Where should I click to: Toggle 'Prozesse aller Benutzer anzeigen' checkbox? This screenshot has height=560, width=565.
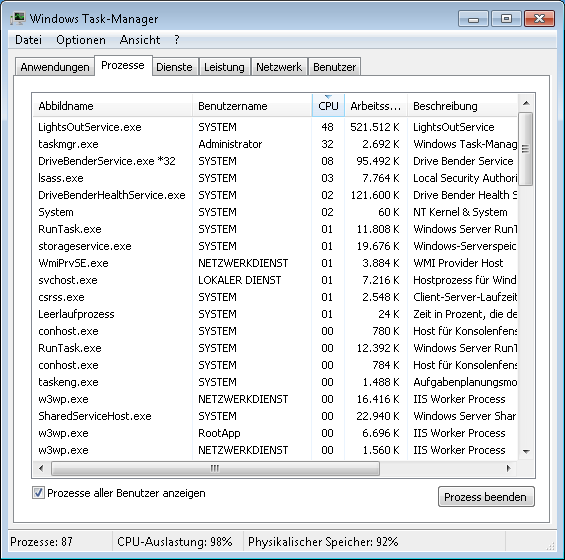38,493
